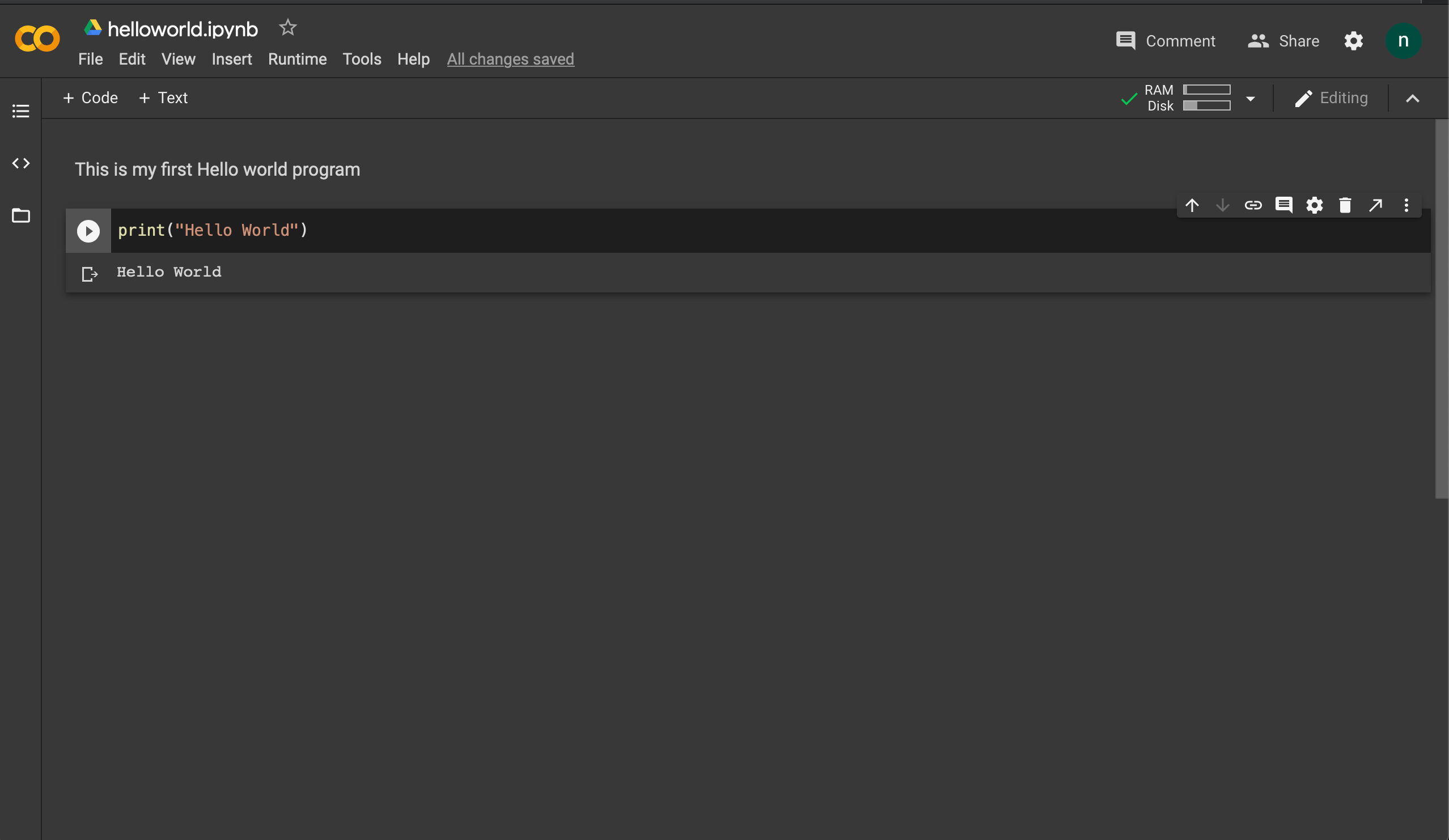Delete the current code cell
Image resolution: width=1449 pixels, height=840 pixels.
pyautogui.click(x=1345, y=205)
